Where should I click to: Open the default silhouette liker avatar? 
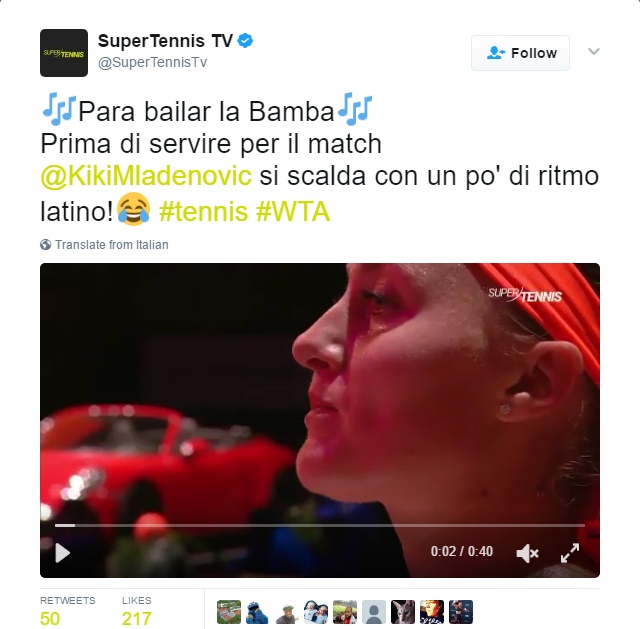373,612
